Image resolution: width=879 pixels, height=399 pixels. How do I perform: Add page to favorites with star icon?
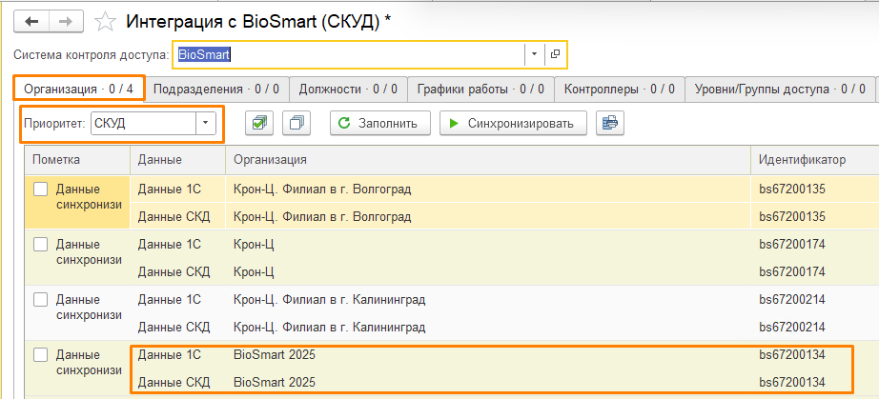pyautogui.click(x=105, y=21)
